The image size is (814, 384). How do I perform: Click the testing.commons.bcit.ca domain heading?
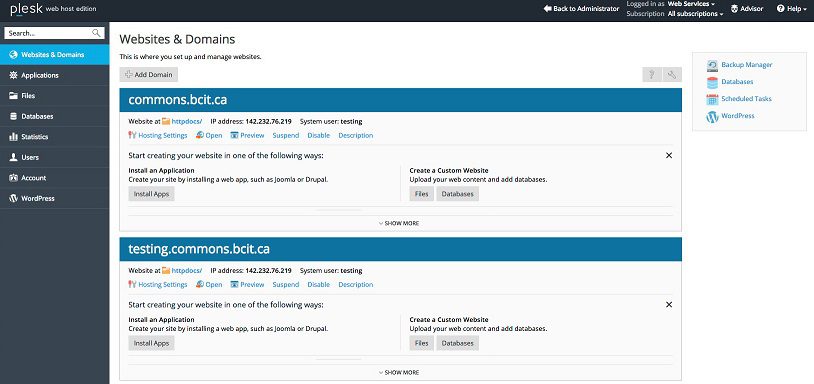pos(199,249)
